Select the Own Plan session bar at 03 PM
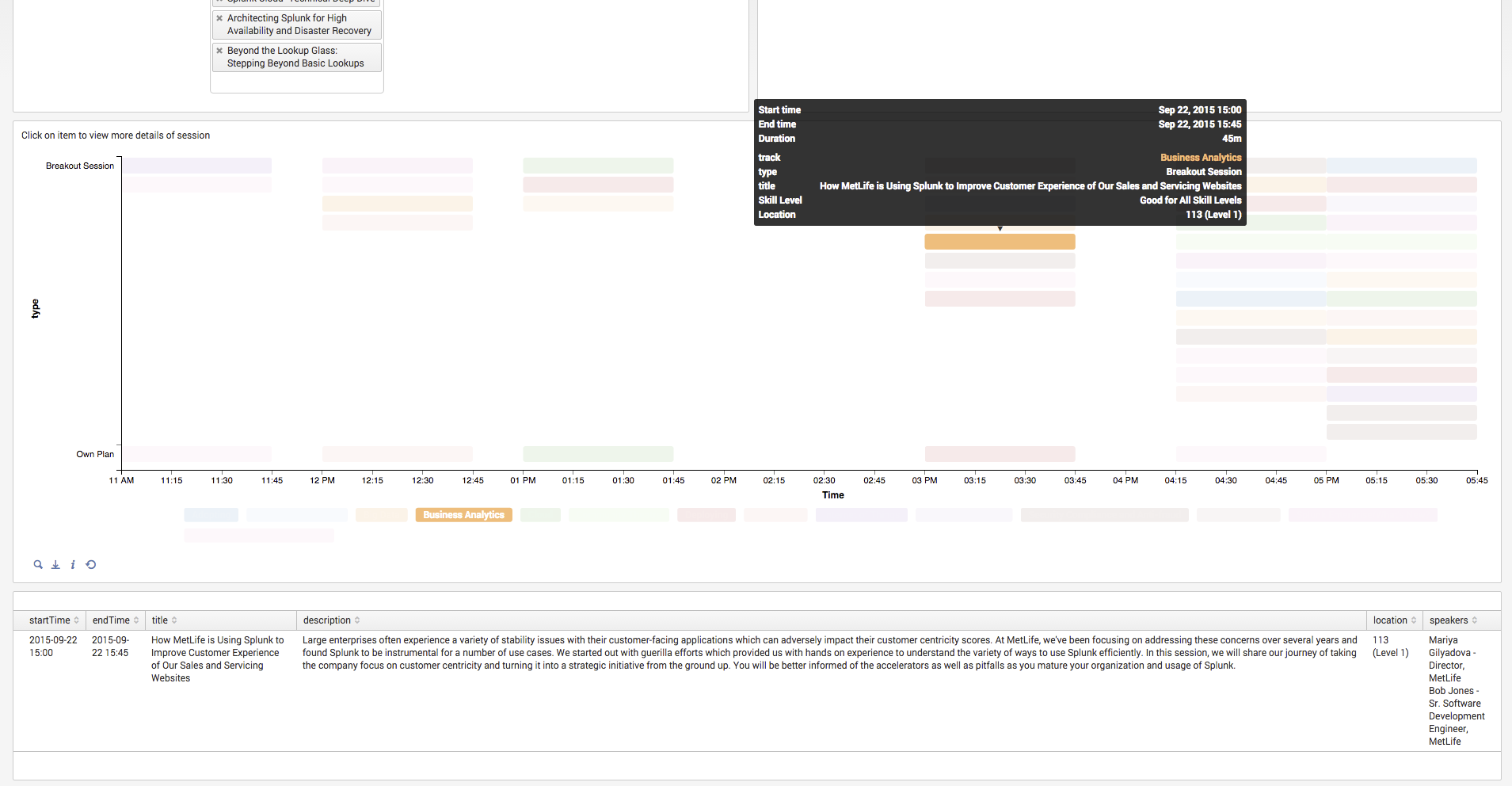This screenshot has height=786, width=1512. (x=1000, y=454)
